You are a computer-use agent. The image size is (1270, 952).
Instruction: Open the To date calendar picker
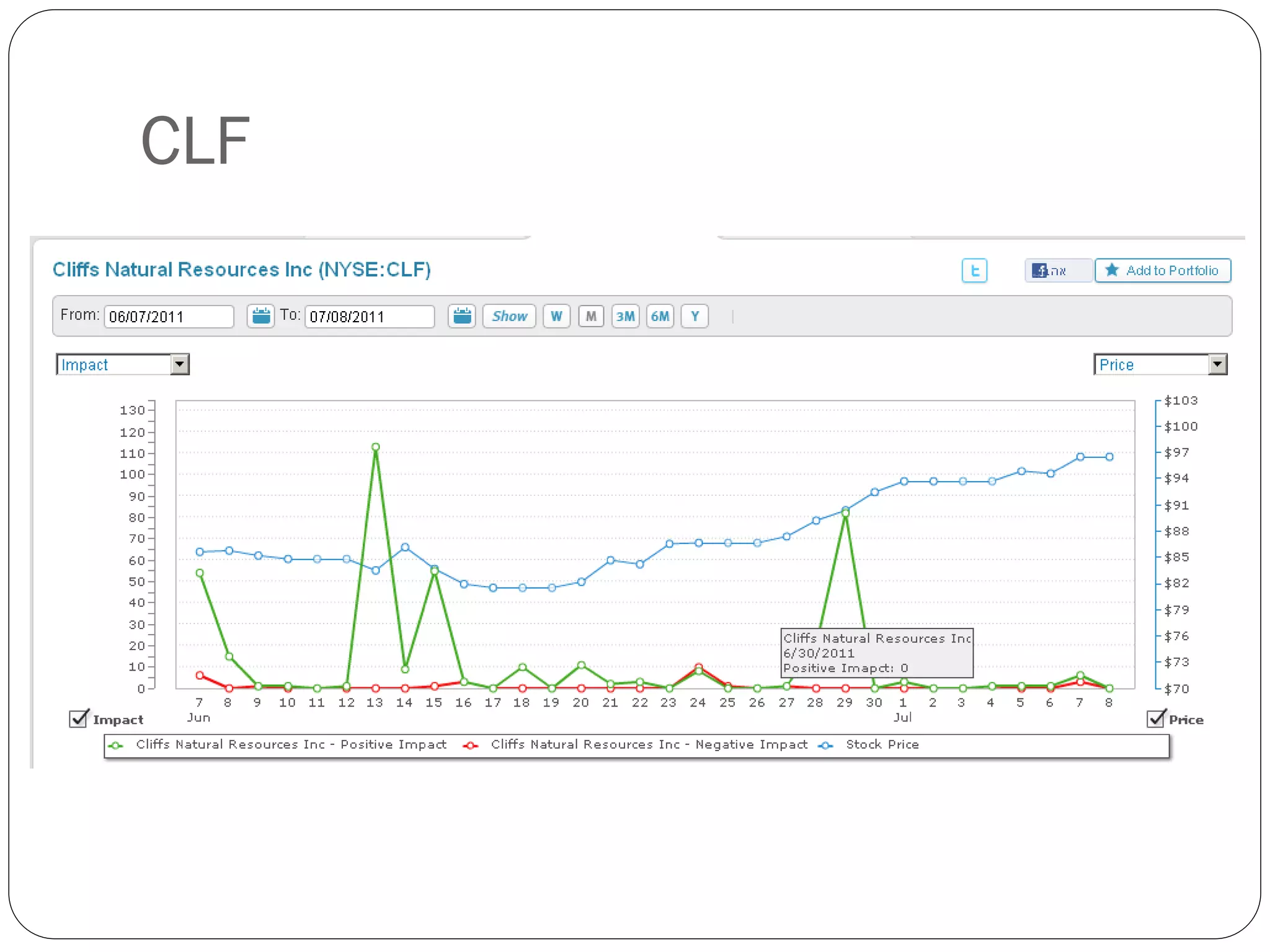point(462,316)
